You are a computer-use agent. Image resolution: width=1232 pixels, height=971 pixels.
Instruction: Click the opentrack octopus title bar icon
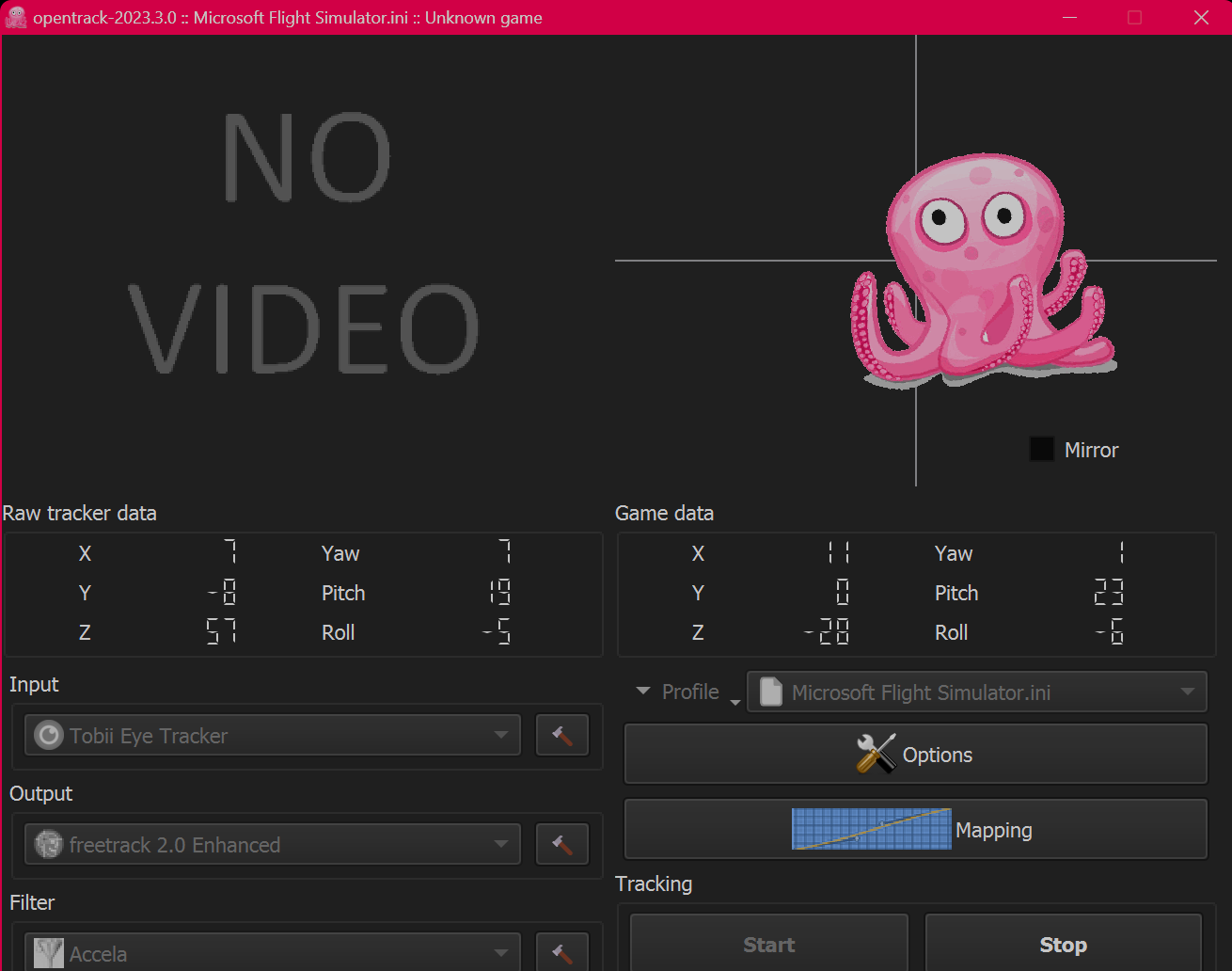pos(16,18)
